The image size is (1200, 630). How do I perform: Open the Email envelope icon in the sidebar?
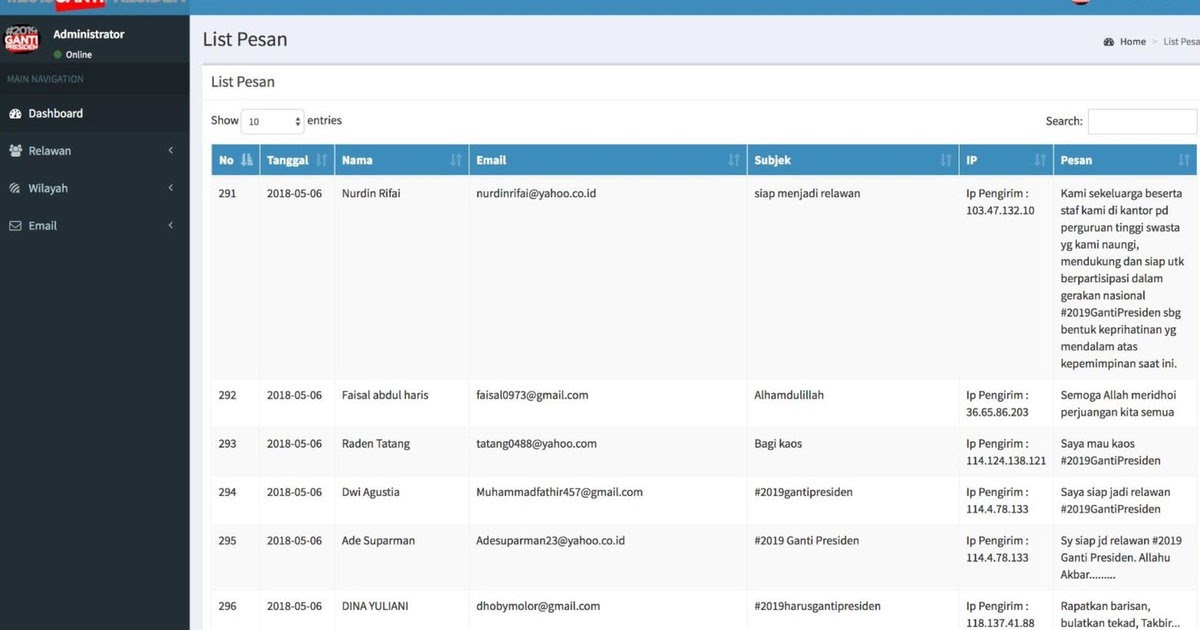pyautogui.click(x=15, y=225)
